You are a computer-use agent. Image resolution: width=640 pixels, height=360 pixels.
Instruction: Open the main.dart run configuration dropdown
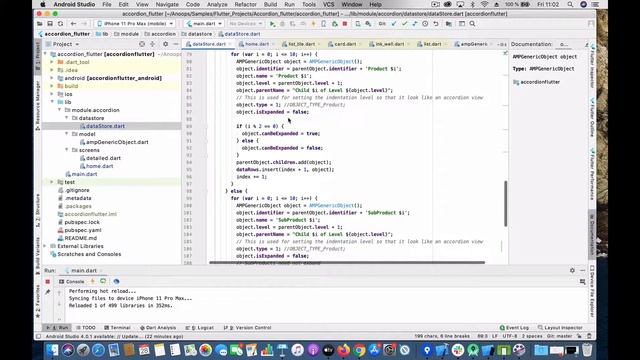204,24
